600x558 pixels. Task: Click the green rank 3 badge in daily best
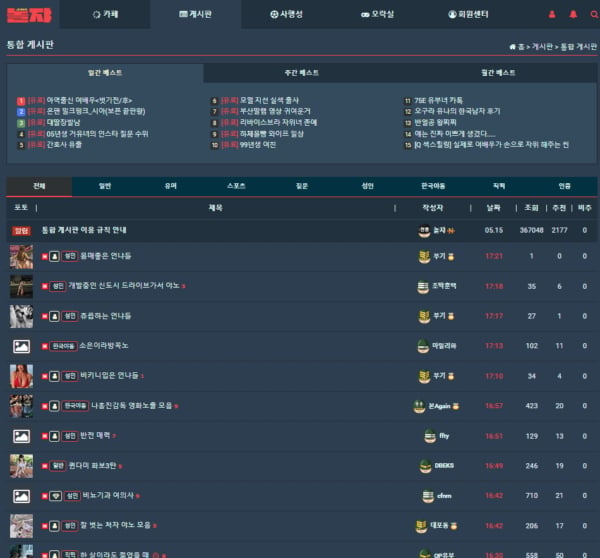tap(21, 123)
